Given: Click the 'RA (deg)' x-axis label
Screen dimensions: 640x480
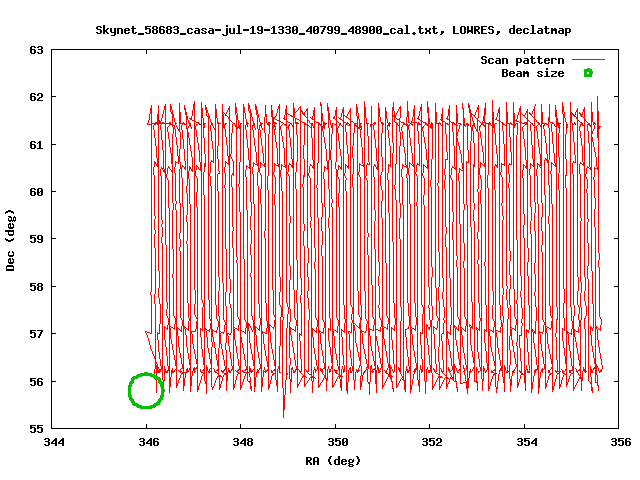Looking at the screenshot, I should coord(333,461).
